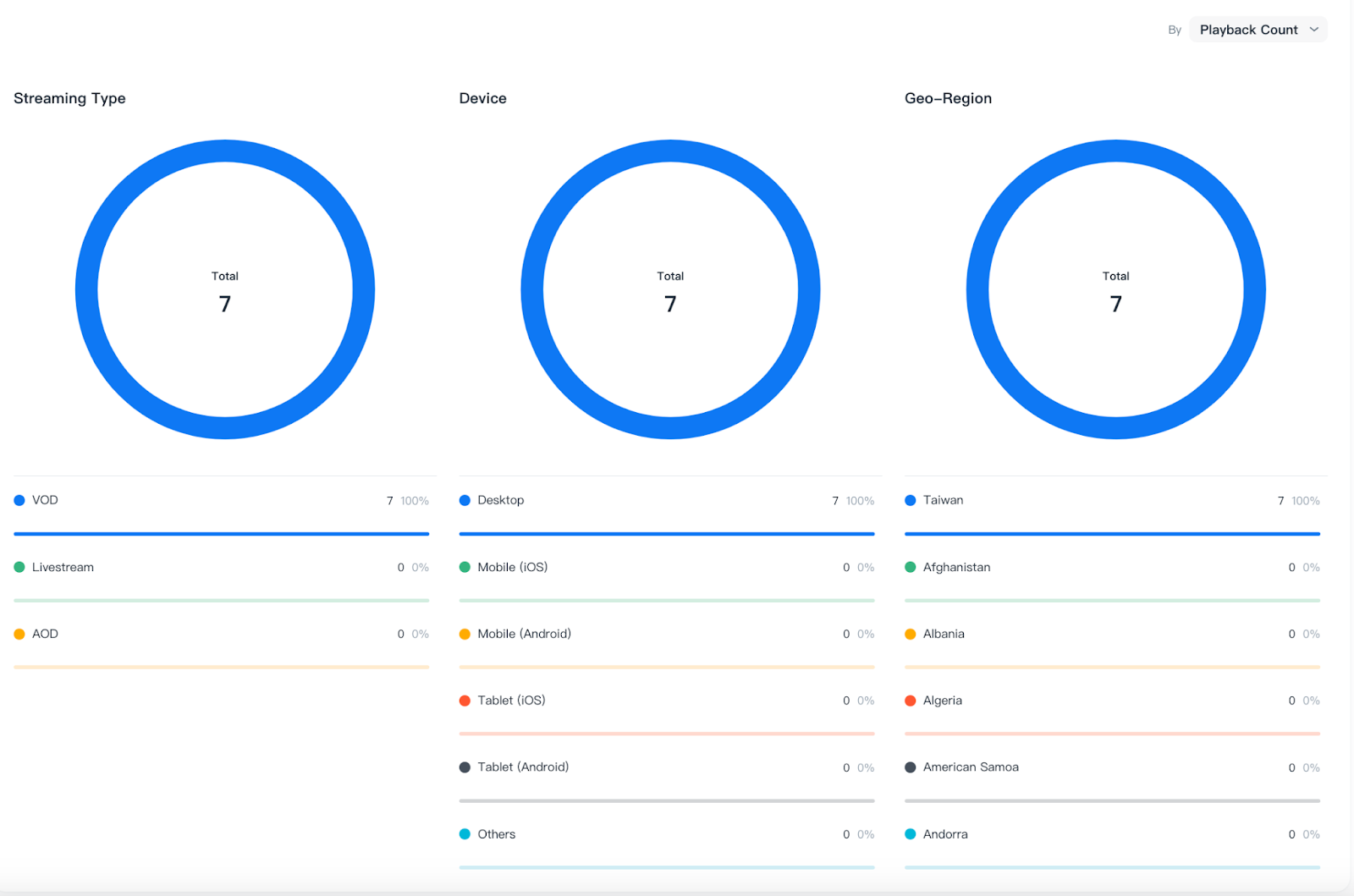Select the Mobile (iOS) legend label

point(512,567)
